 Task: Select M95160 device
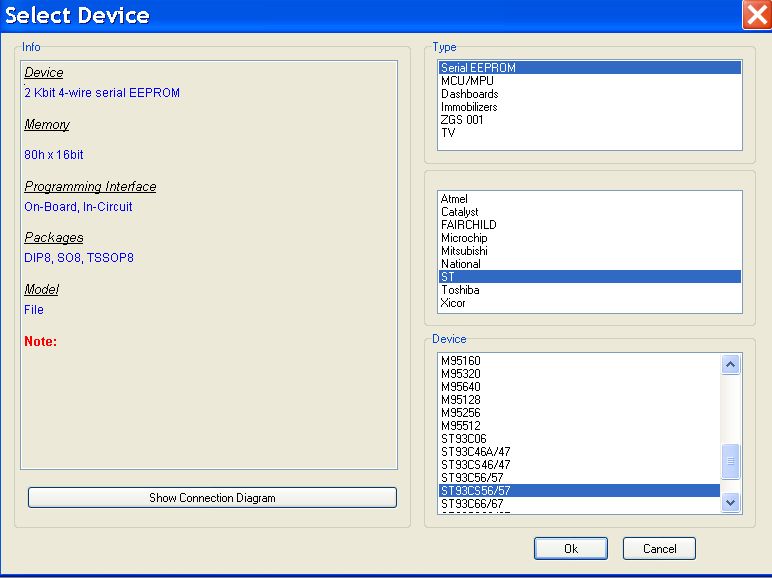click(461, 361)
